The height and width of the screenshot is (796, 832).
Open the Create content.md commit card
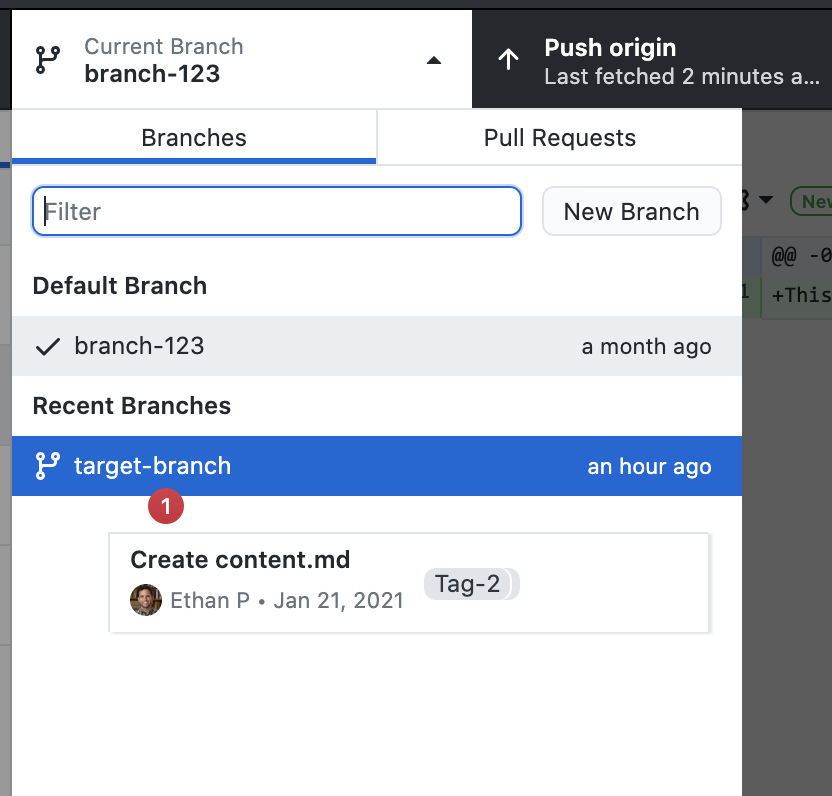(409, 582)
